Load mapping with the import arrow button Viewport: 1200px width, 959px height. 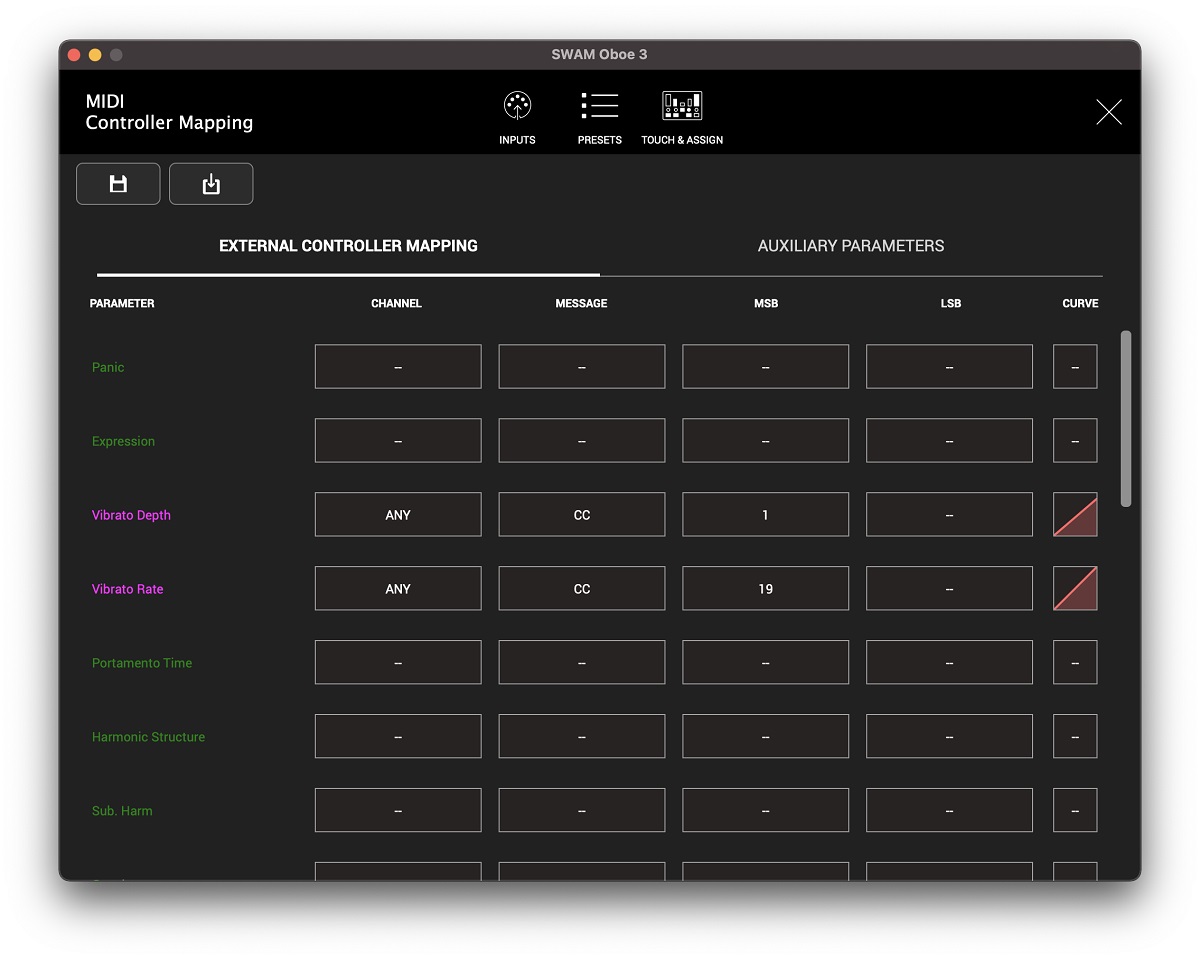211,184
